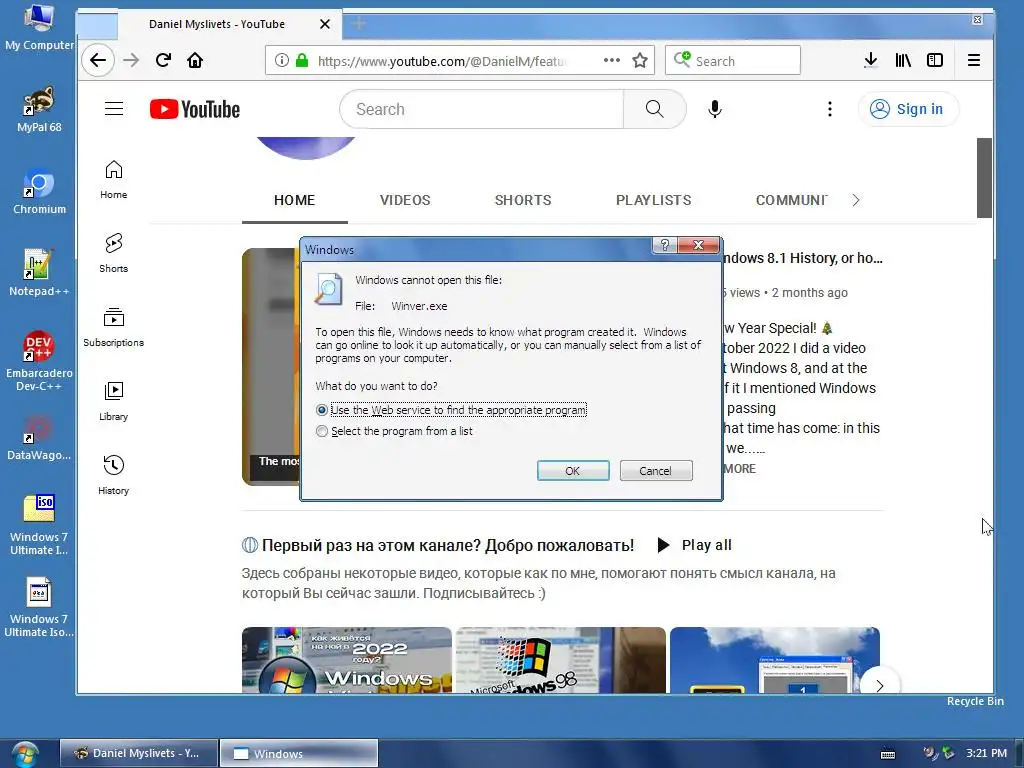Click the YouTube logo
The height and width of the screenshot is (768, 1024).
click(x=195, y=109)
